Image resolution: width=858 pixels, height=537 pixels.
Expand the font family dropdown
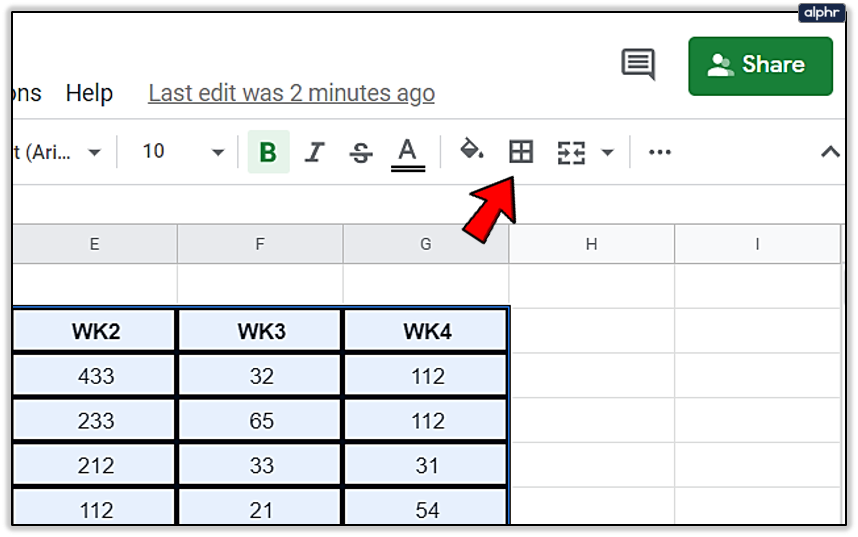pos(94,153)
